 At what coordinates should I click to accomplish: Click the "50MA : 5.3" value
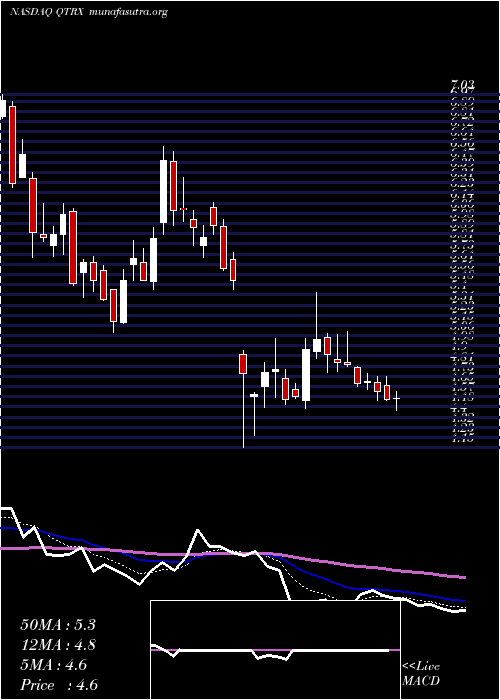pyautogui.click(x=58, y=625)
